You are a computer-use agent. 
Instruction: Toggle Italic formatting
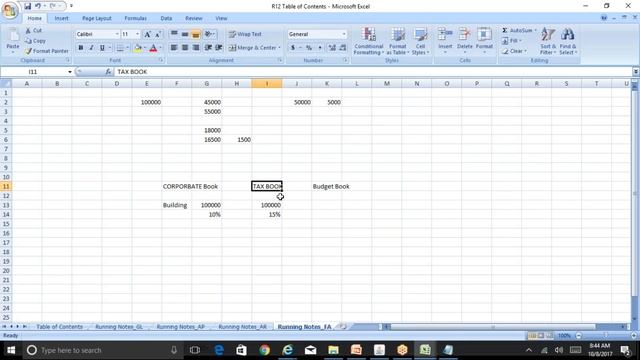point(91,48)
